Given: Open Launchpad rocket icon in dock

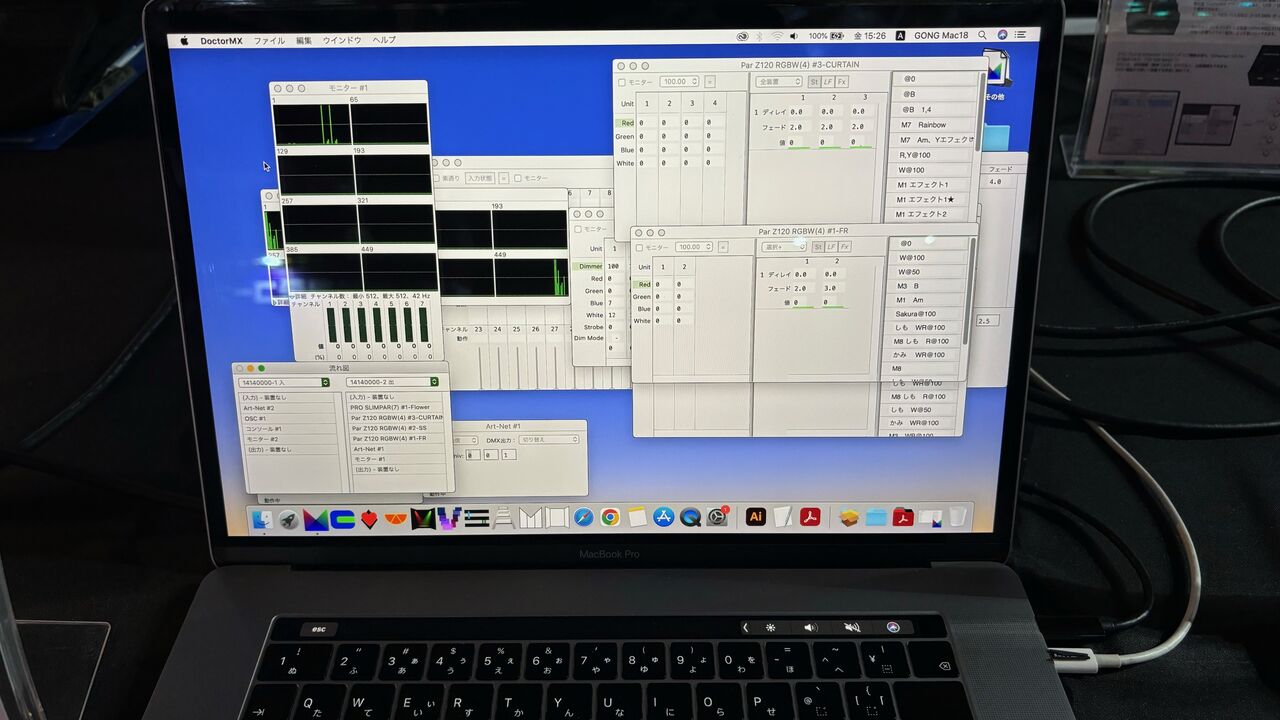Looking at the screenshot, I should 288,519.
